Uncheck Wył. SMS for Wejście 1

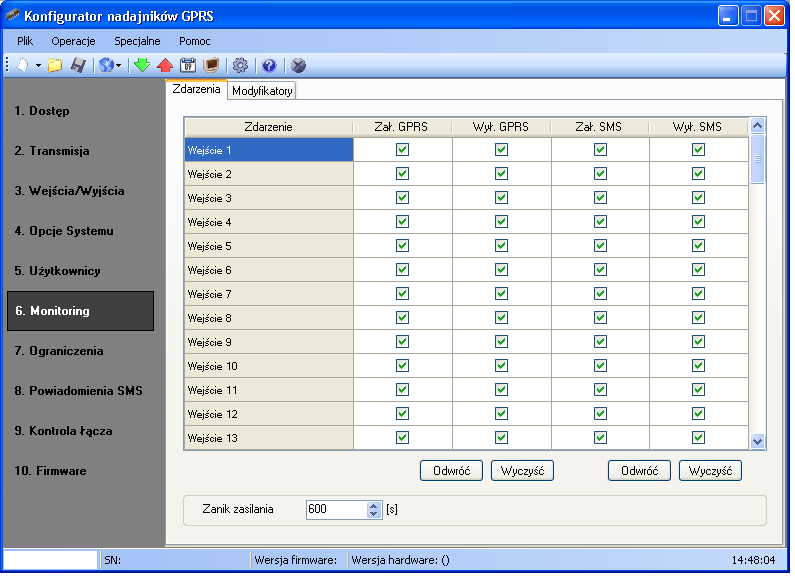click(x=699, y=150)
